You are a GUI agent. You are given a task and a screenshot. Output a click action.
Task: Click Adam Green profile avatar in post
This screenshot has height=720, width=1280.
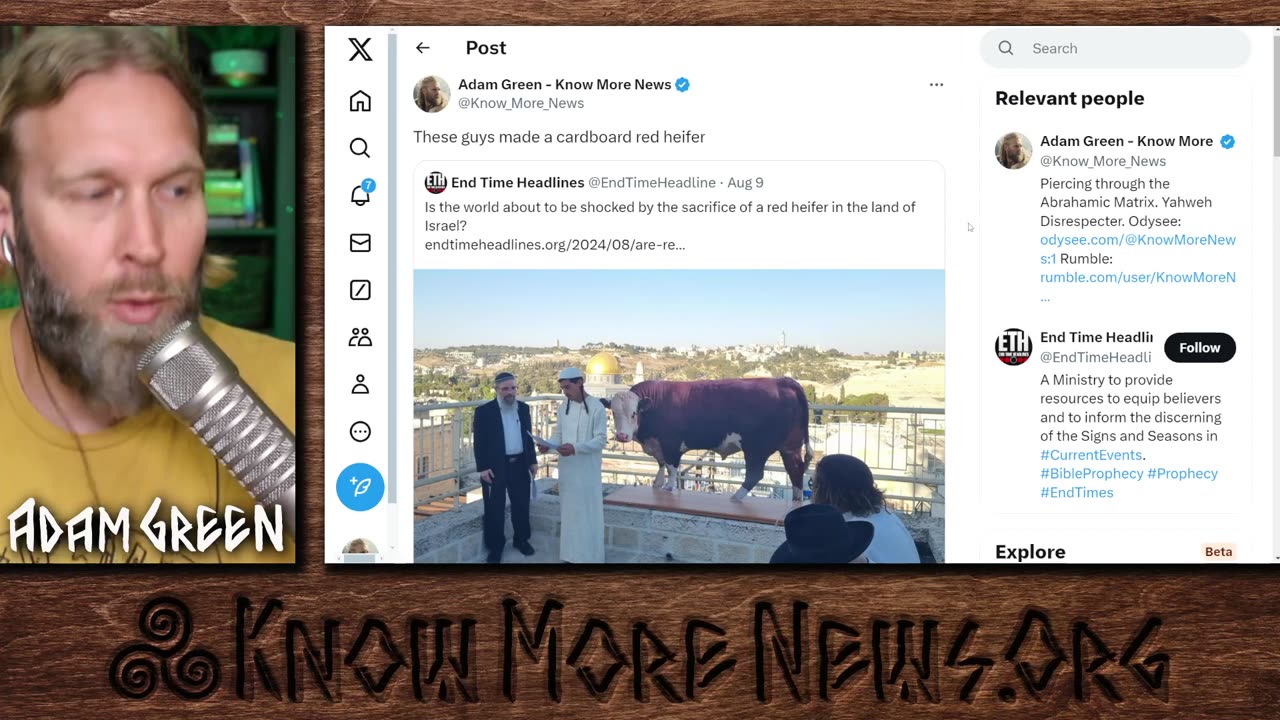pos(432,94)
